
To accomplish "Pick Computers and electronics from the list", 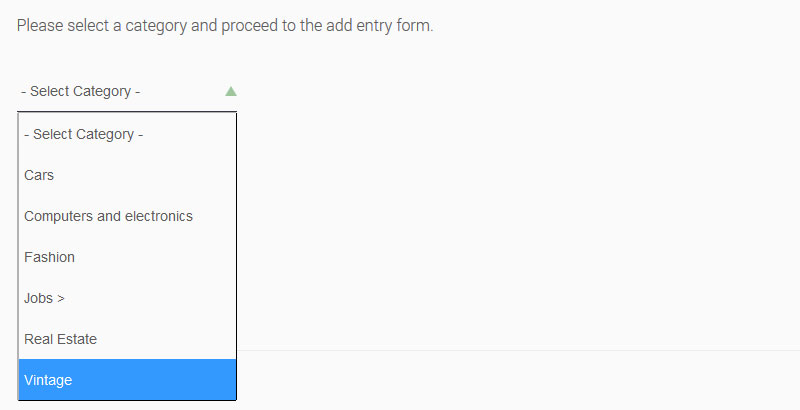I will click(127, 216).
